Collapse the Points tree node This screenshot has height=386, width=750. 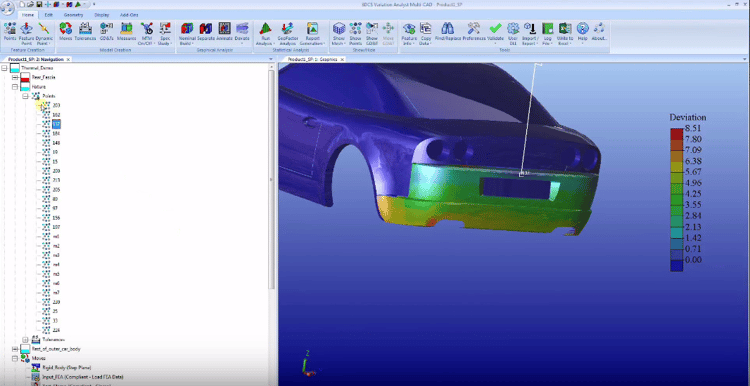(25, 96)
